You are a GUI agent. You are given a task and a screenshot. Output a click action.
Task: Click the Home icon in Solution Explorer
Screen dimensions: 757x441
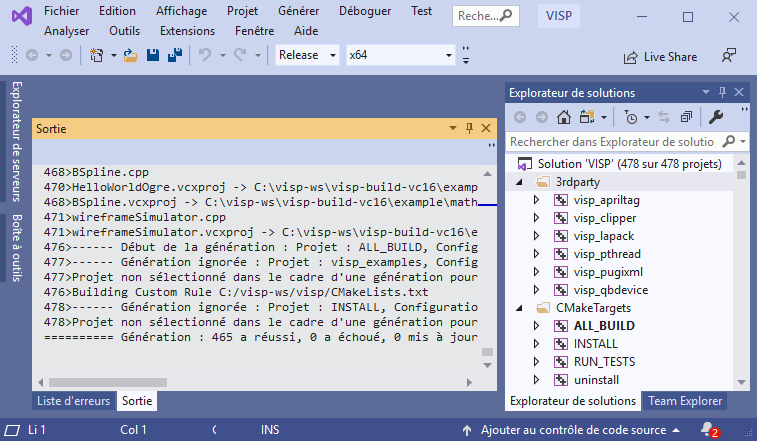click(x=563, y=117)
